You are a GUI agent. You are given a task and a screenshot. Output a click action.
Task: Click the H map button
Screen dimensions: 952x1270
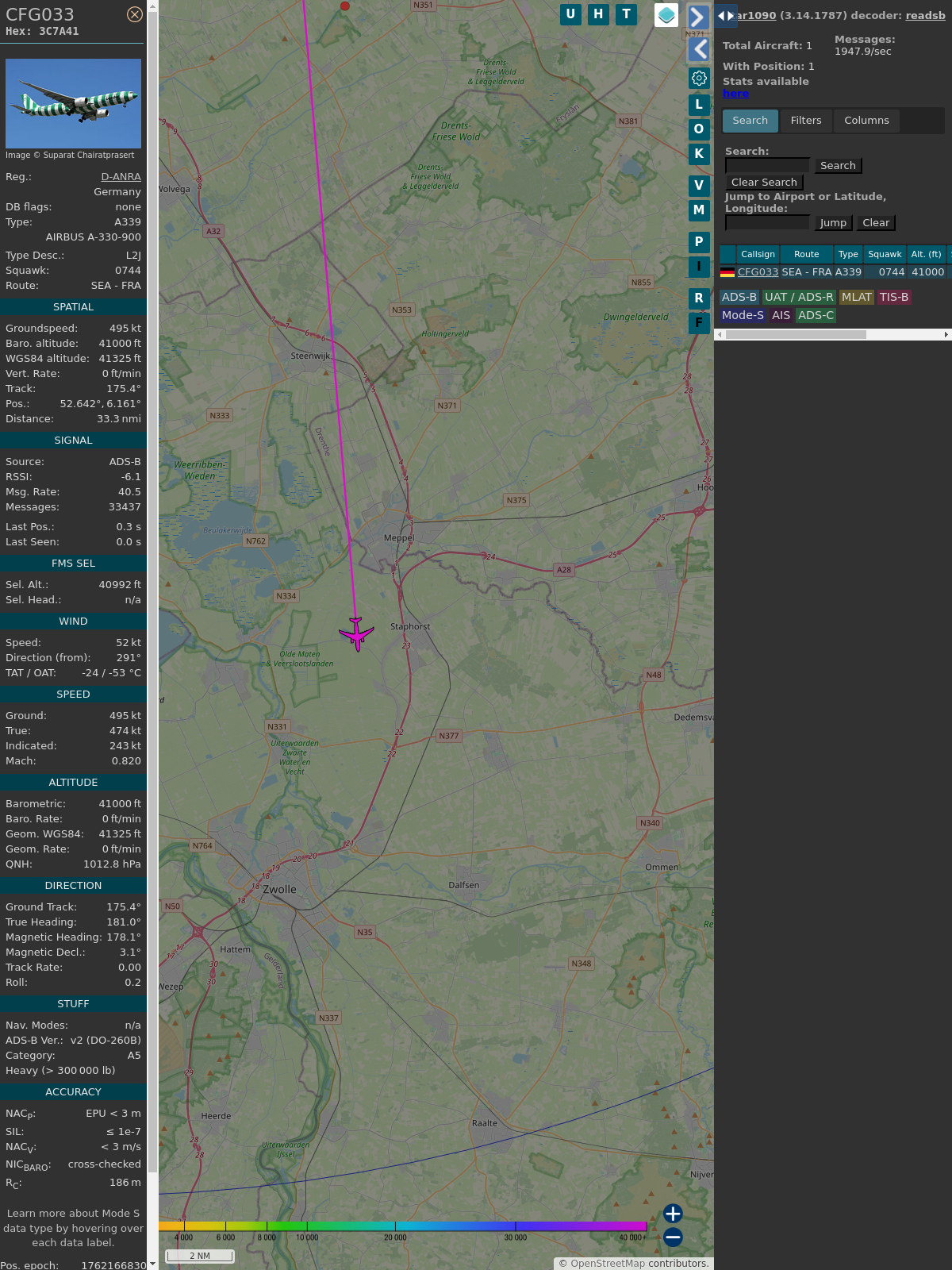(x=598, y=14)
